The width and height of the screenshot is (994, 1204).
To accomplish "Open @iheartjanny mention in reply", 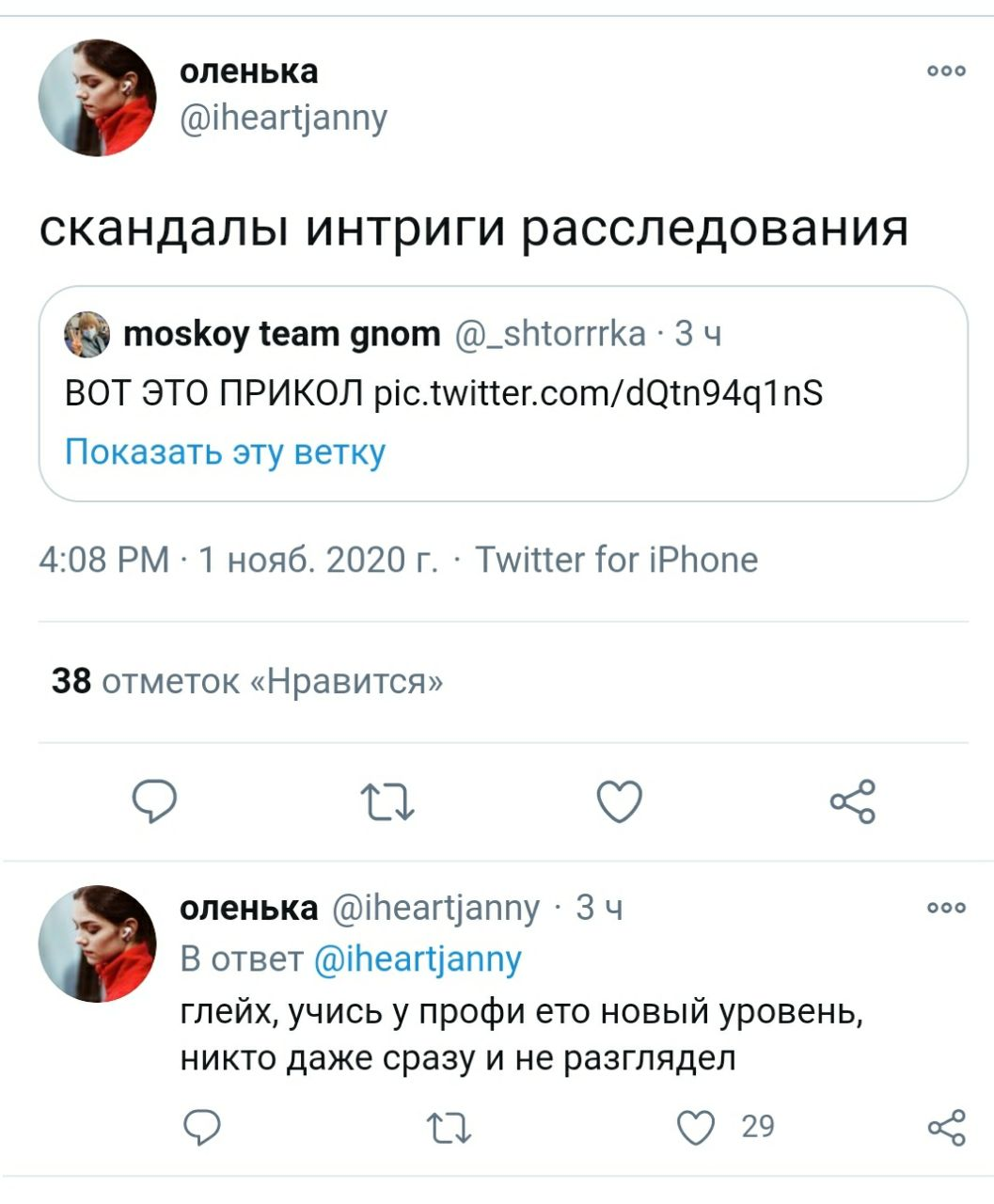I will point(417,958).
